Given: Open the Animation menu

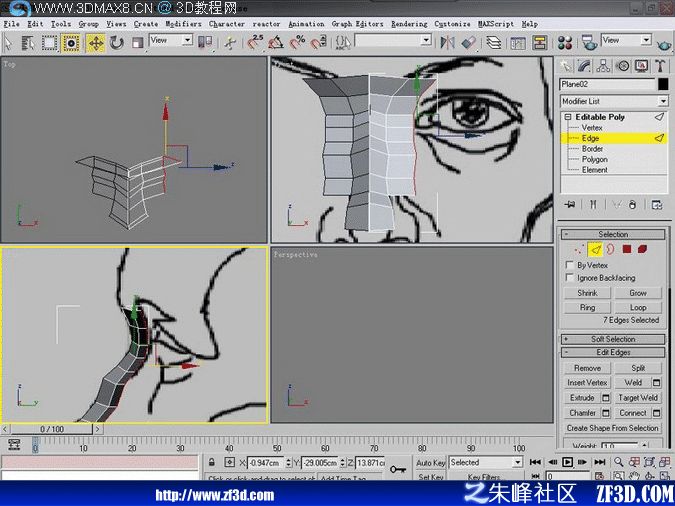Looking at the screenshot, I should pyautogui.click(x=307, y=24).
